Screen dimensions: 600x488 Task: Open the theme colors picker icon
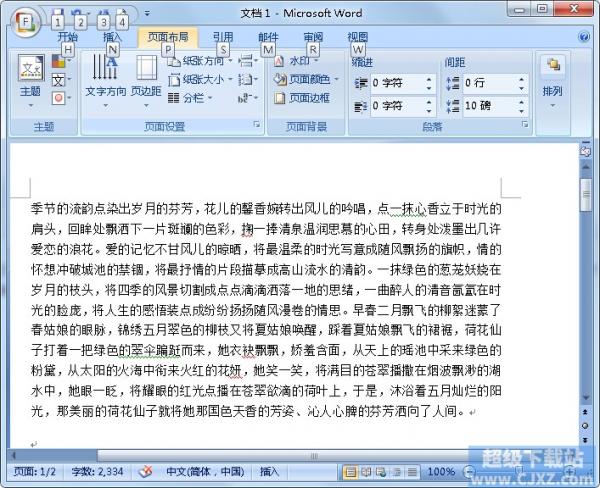58,62
